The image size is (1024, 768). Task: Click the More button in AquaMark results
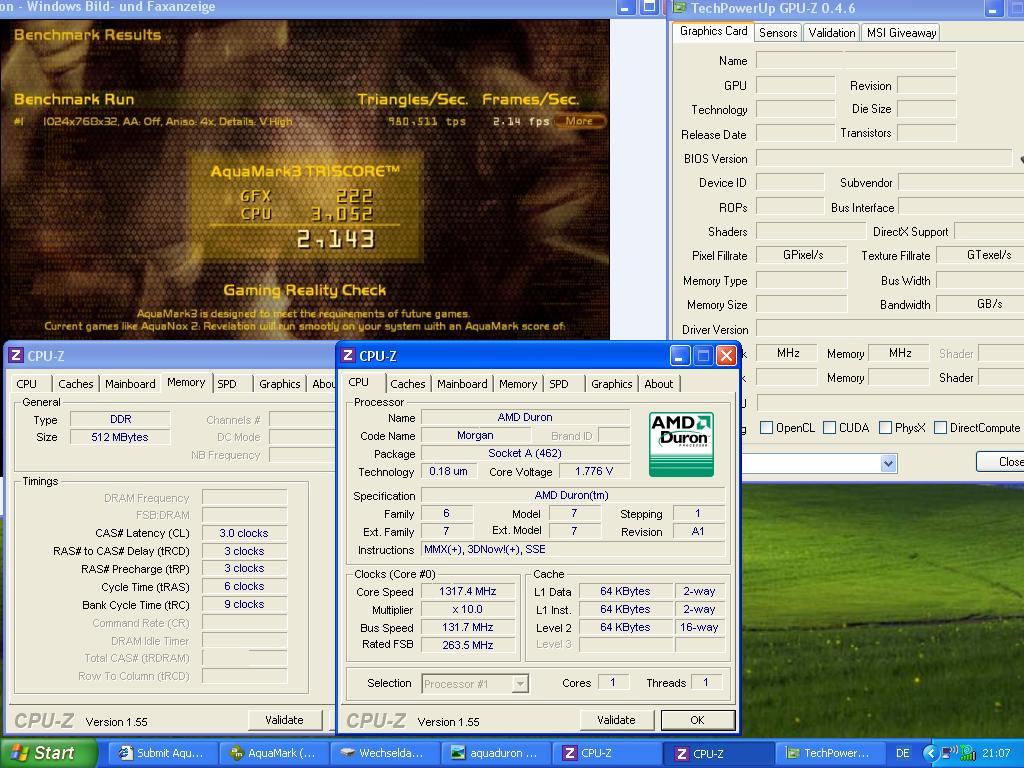[x=579, y=121]
